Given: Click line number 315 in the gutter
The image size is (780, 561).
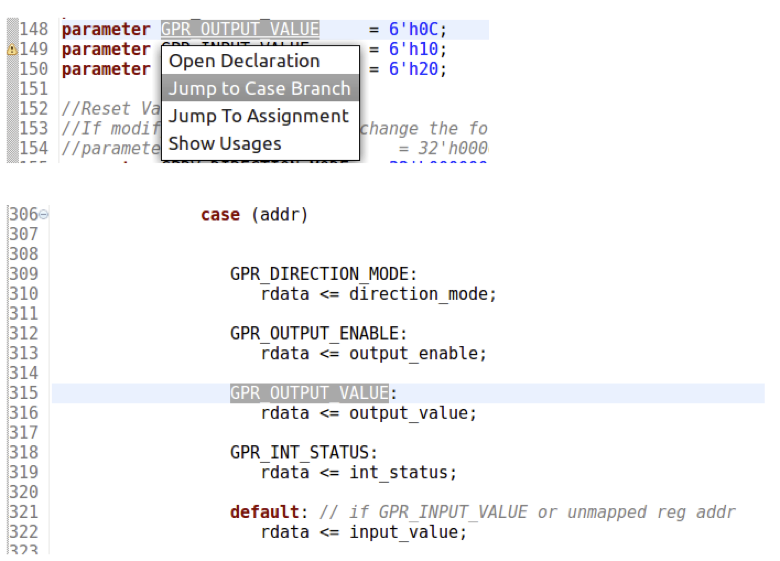Looking at the screenshot, I should point(23,393).
